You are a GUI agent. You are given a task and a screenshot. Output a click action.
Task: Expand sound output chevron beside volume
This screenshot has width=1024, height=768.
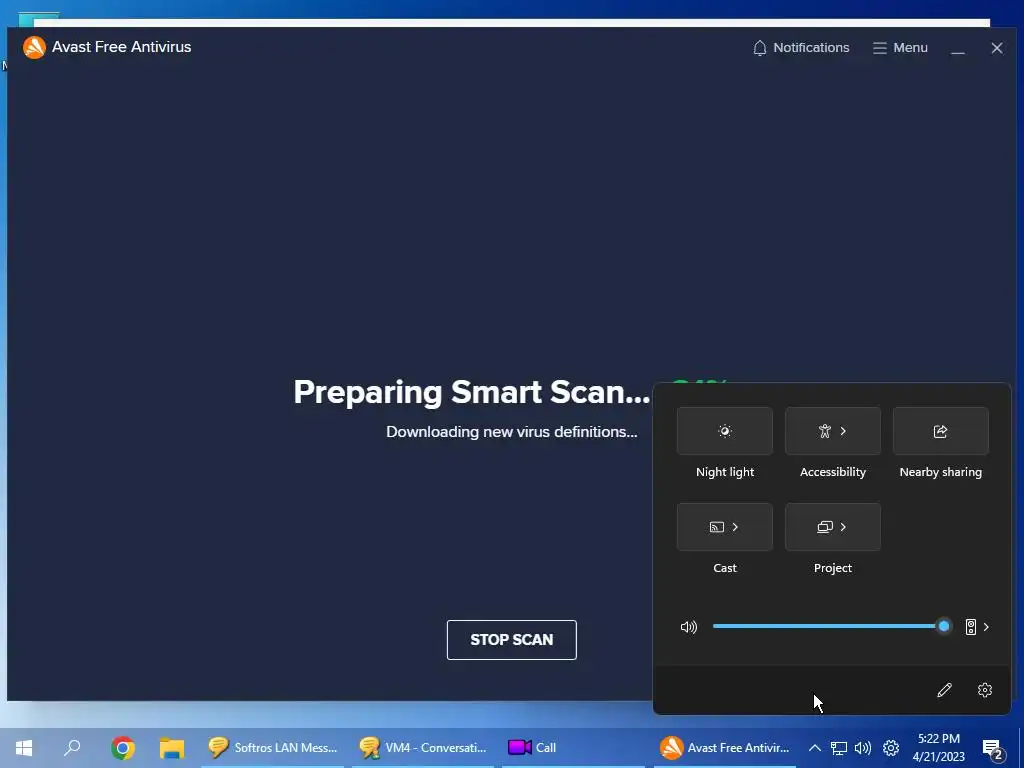tap(986, 627)
